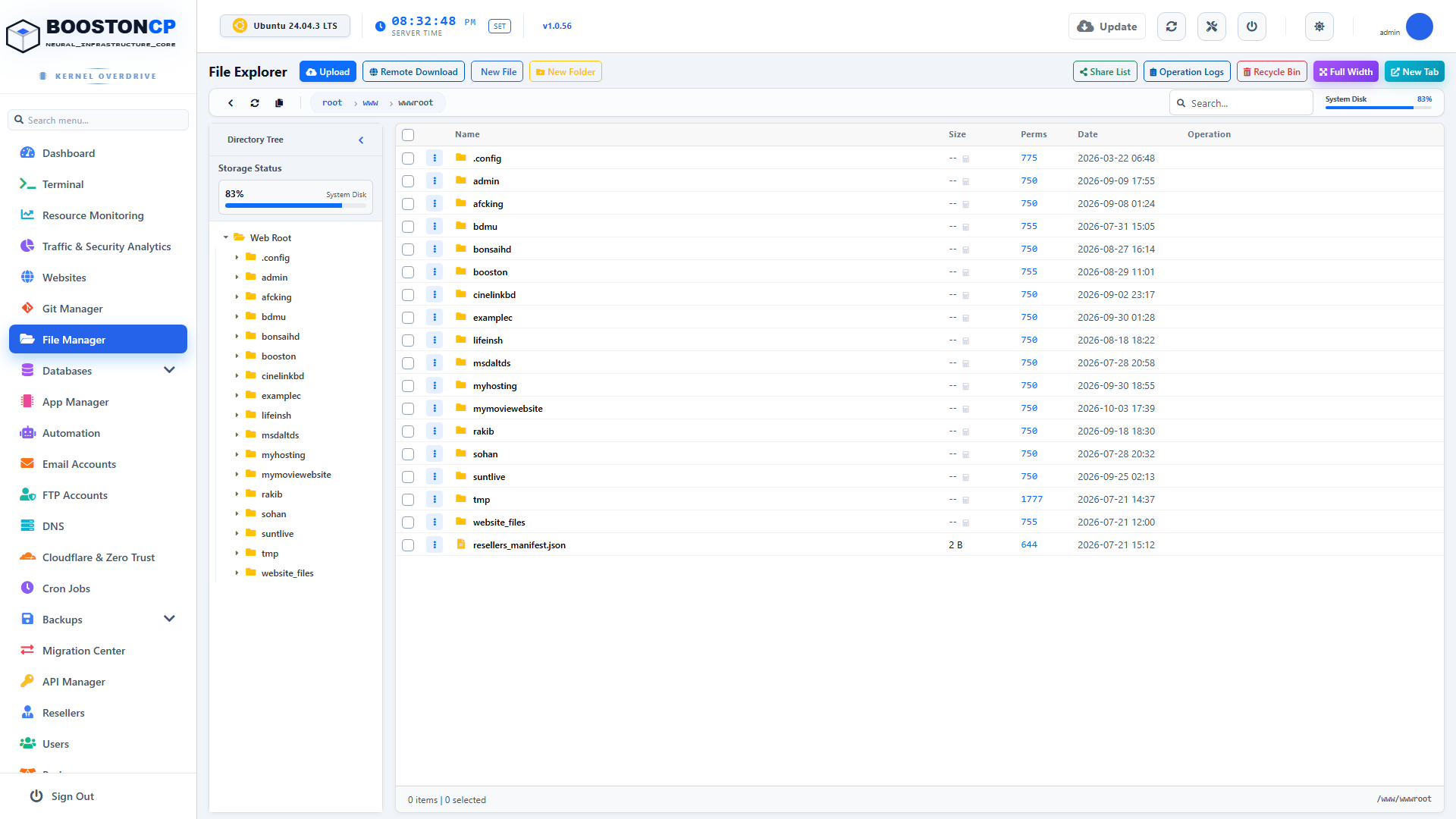
Task: Click the copy path icon in path bar
Action: point(279,103)
